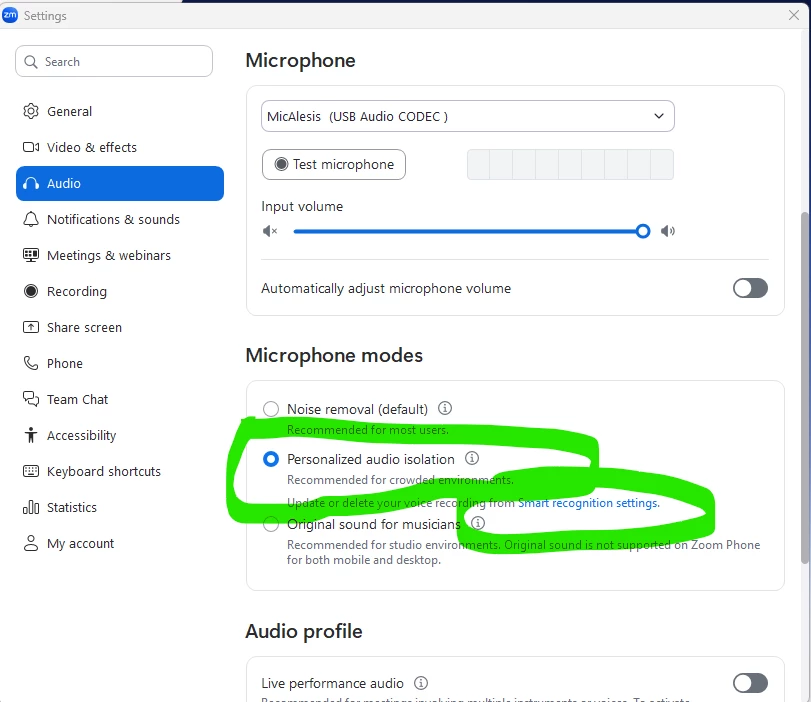Open Video & effects settings

tap(120, 147)
